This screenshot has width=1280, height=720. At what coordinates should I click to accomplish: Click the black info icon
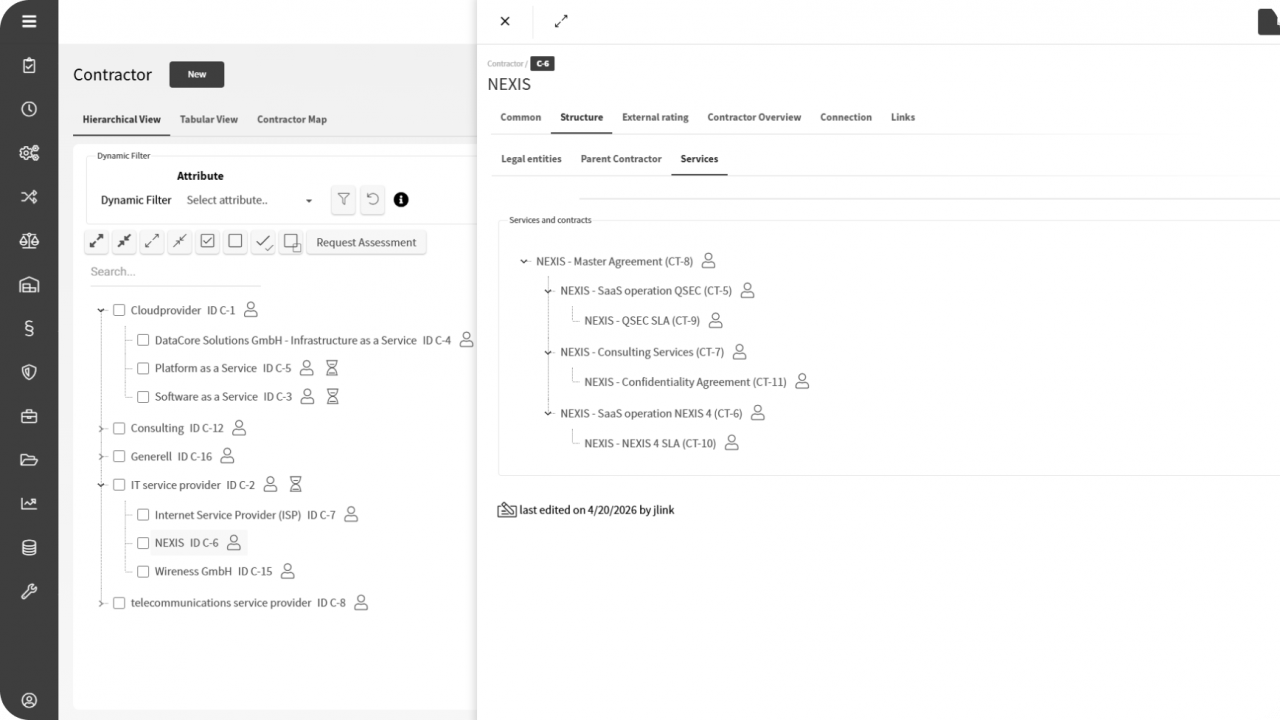[401, 200]
